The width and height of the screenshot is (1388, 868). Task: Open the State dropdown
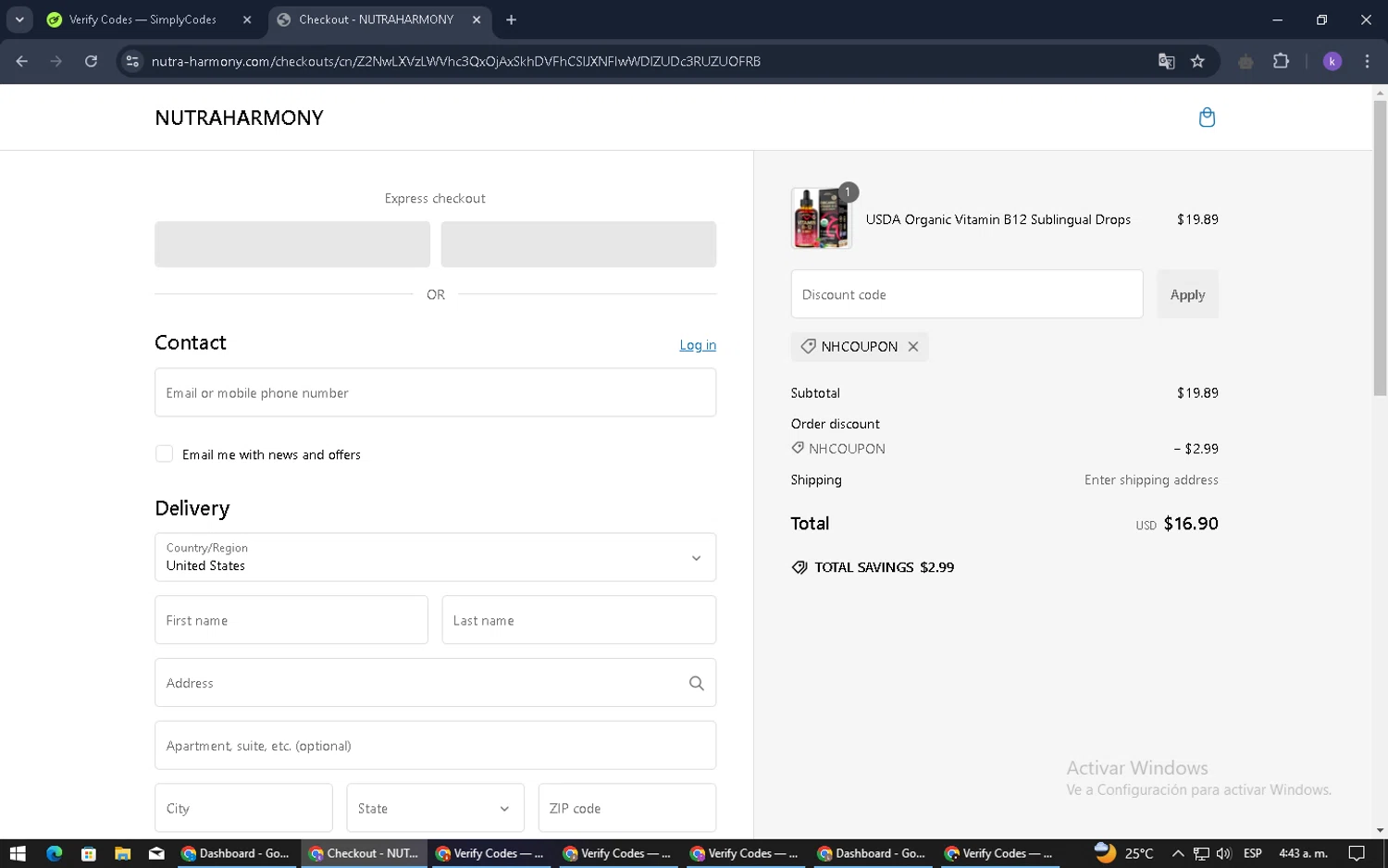pos(435,808)
